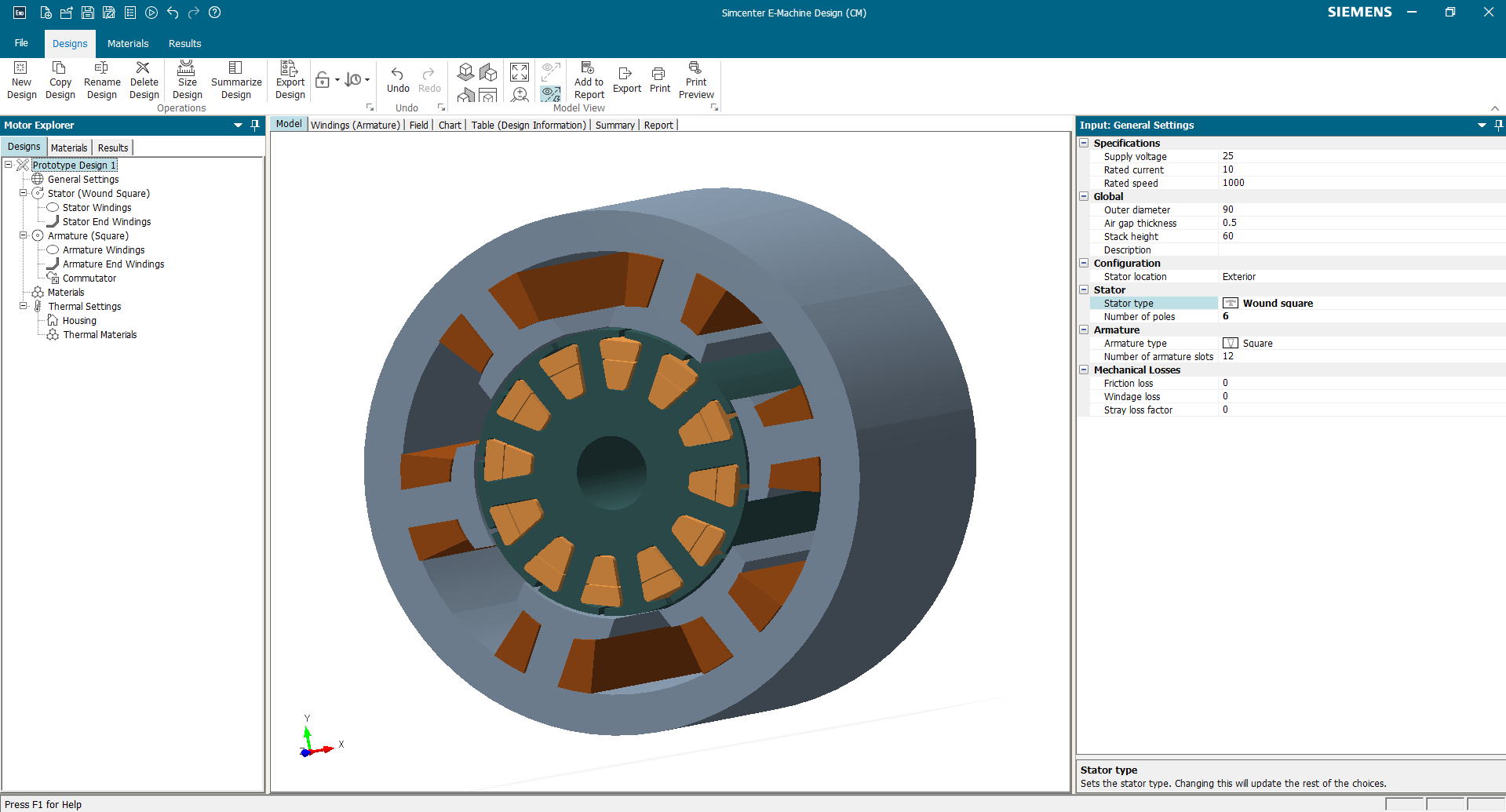Click the Print Preview icon

[x=695, y=79]
